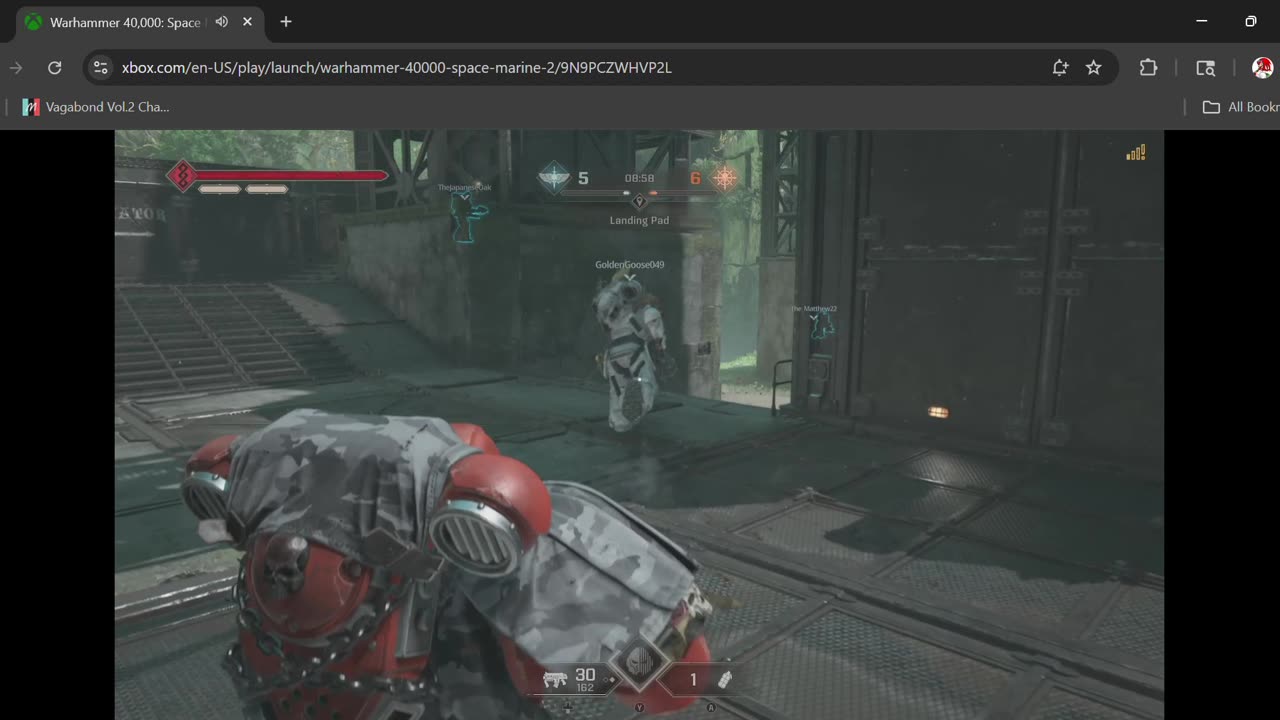Click the grenade count 1
Screen dimensions: 1280x720
point(693,680)
